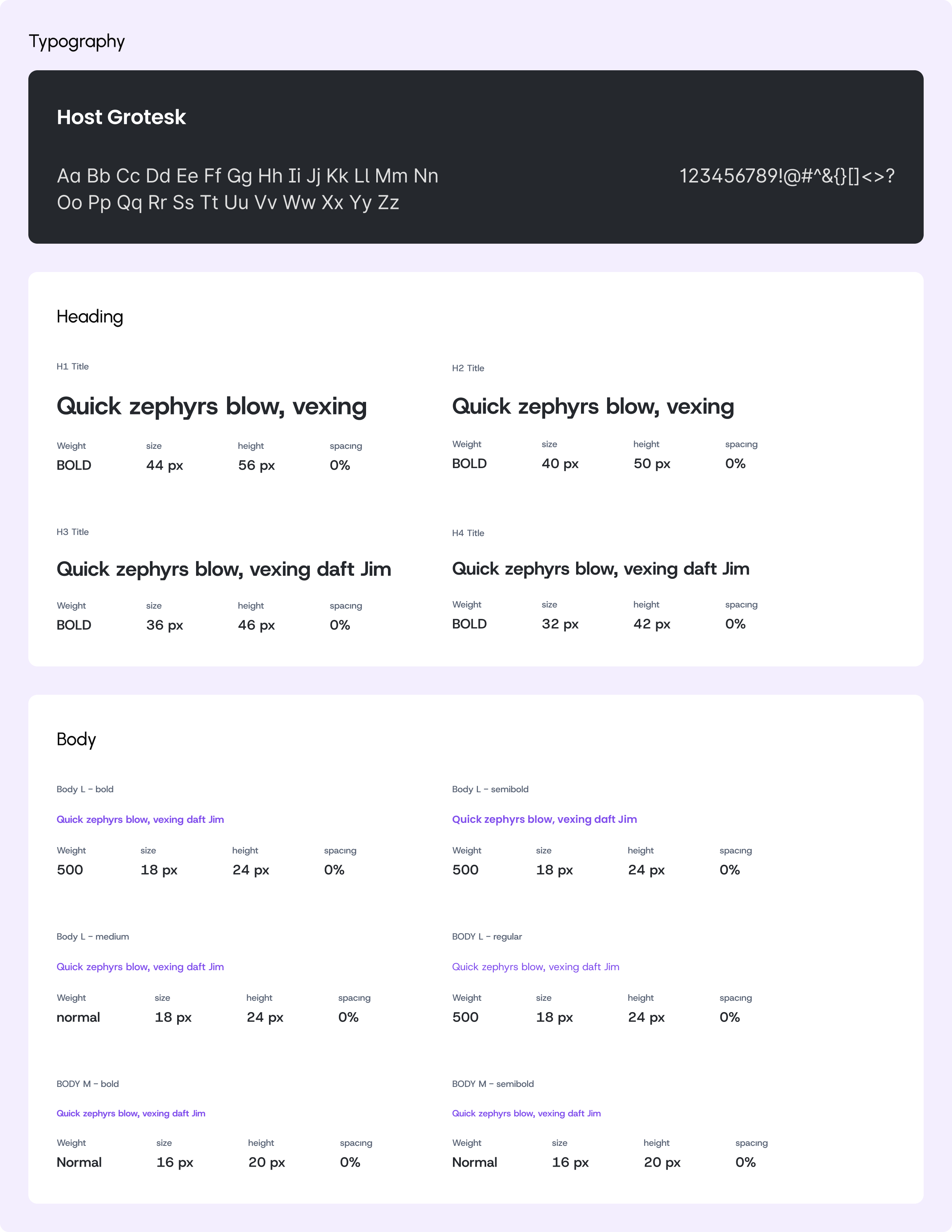Click the "BODY M – bold" label

[x=87, y=1084]
